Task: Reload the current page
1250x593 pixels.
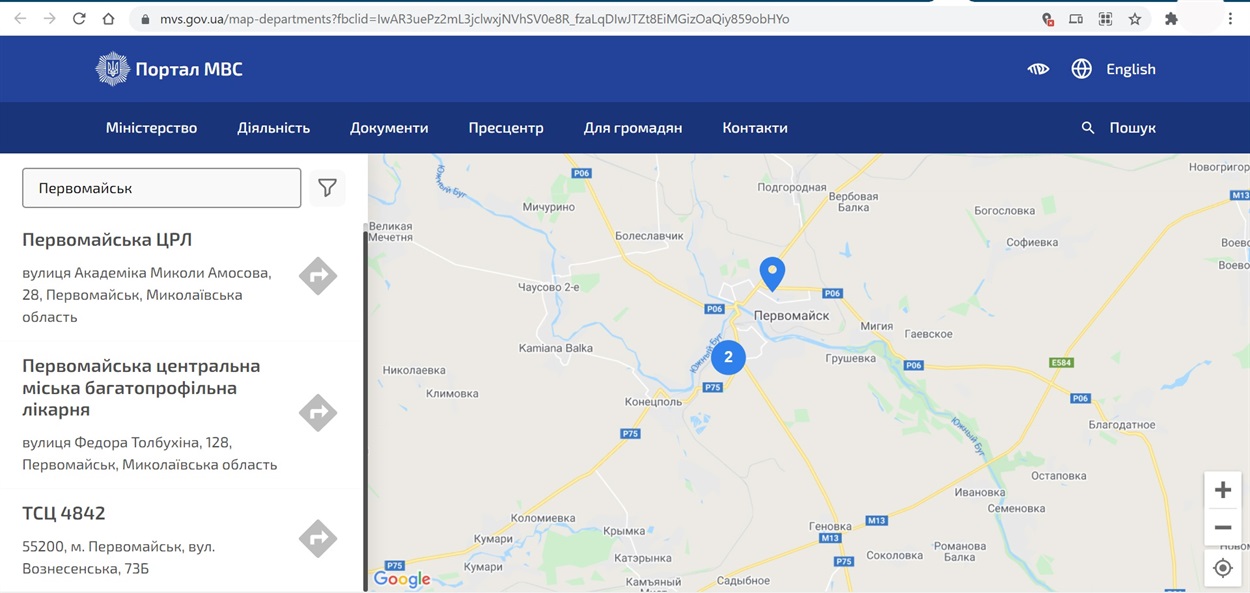Action: click(79, 19)
